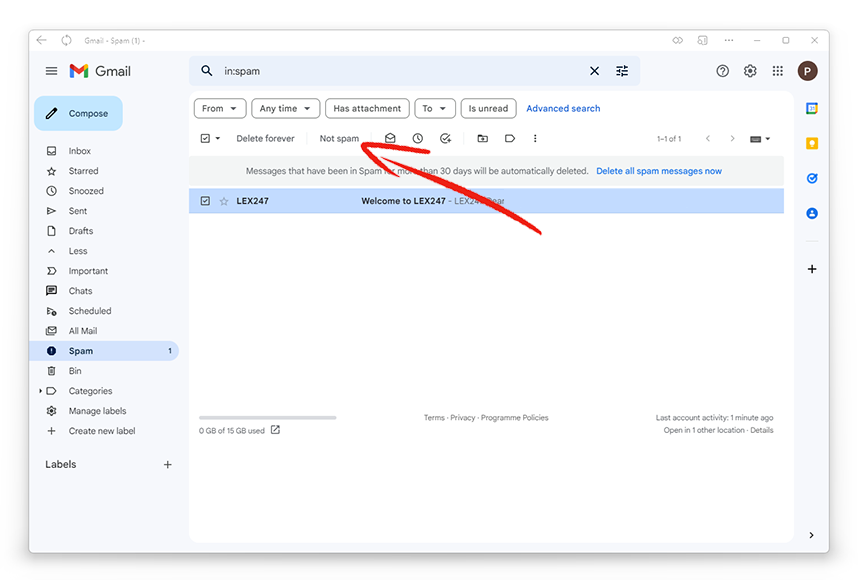860x580 pixels.
Task: Expand the From filter dropdown
Action: point(220,109)
